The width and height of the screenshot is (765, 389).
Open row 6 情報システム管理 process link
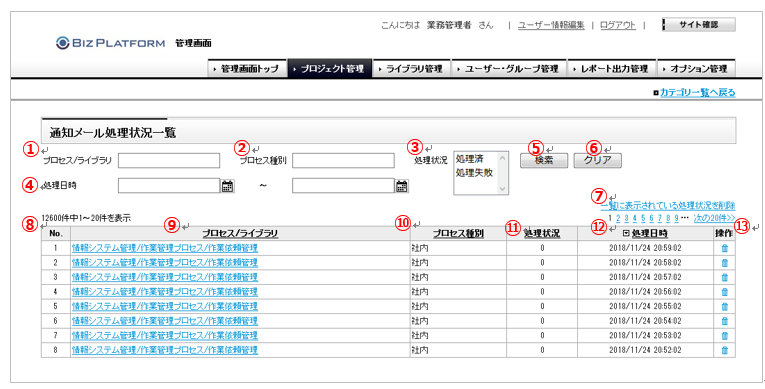click(x=165, y=321)
